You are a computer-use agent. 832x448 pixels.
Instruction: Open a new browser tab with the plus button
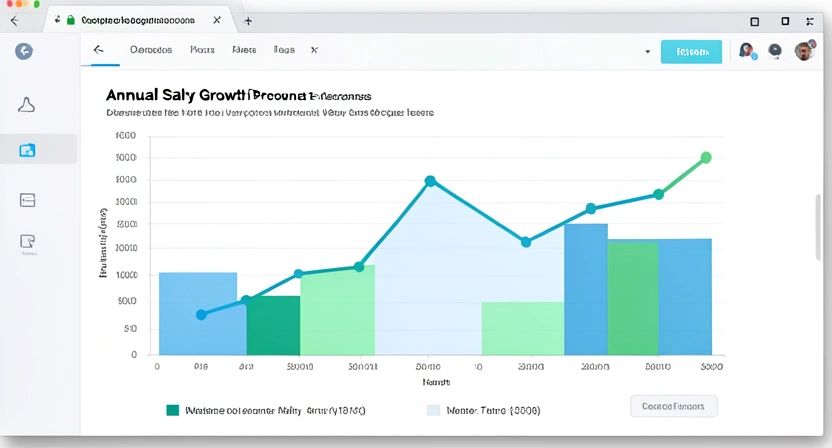(248, 20)
